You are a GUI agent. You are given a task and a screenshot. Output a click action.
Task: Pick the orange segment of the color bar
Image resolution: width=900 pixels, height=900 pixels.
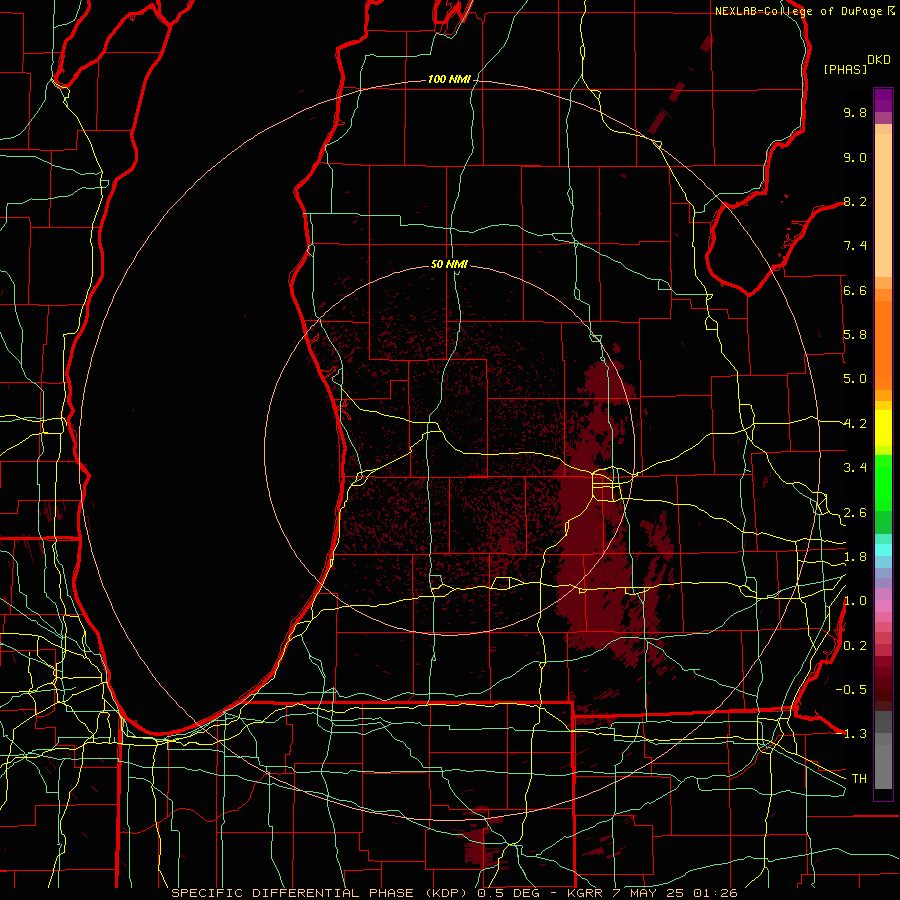click(x=883, y=346)
